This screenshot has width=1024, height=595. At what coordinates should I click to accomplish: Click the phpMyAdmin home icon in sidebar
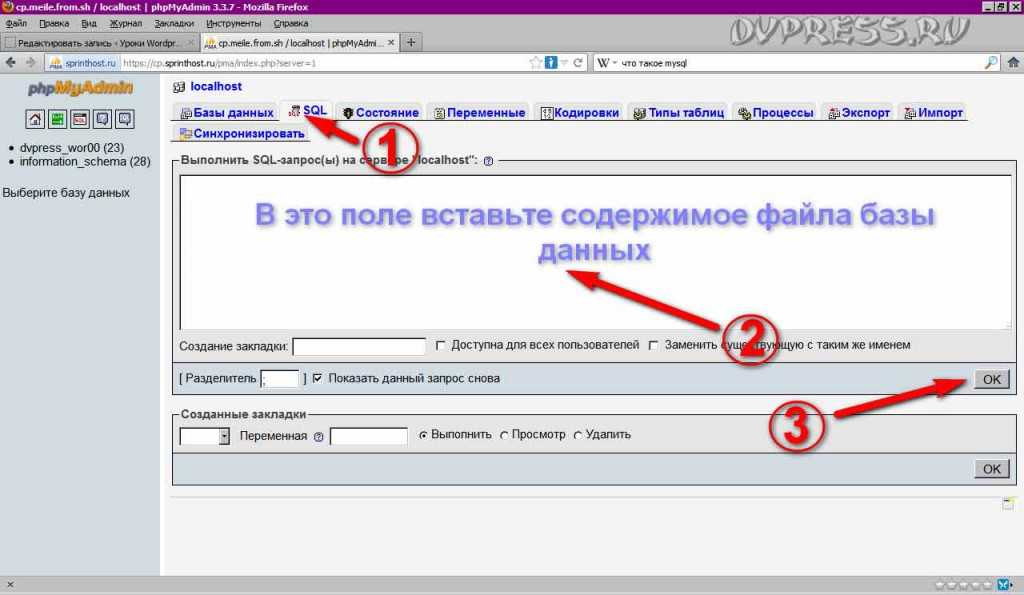point(35,119)
